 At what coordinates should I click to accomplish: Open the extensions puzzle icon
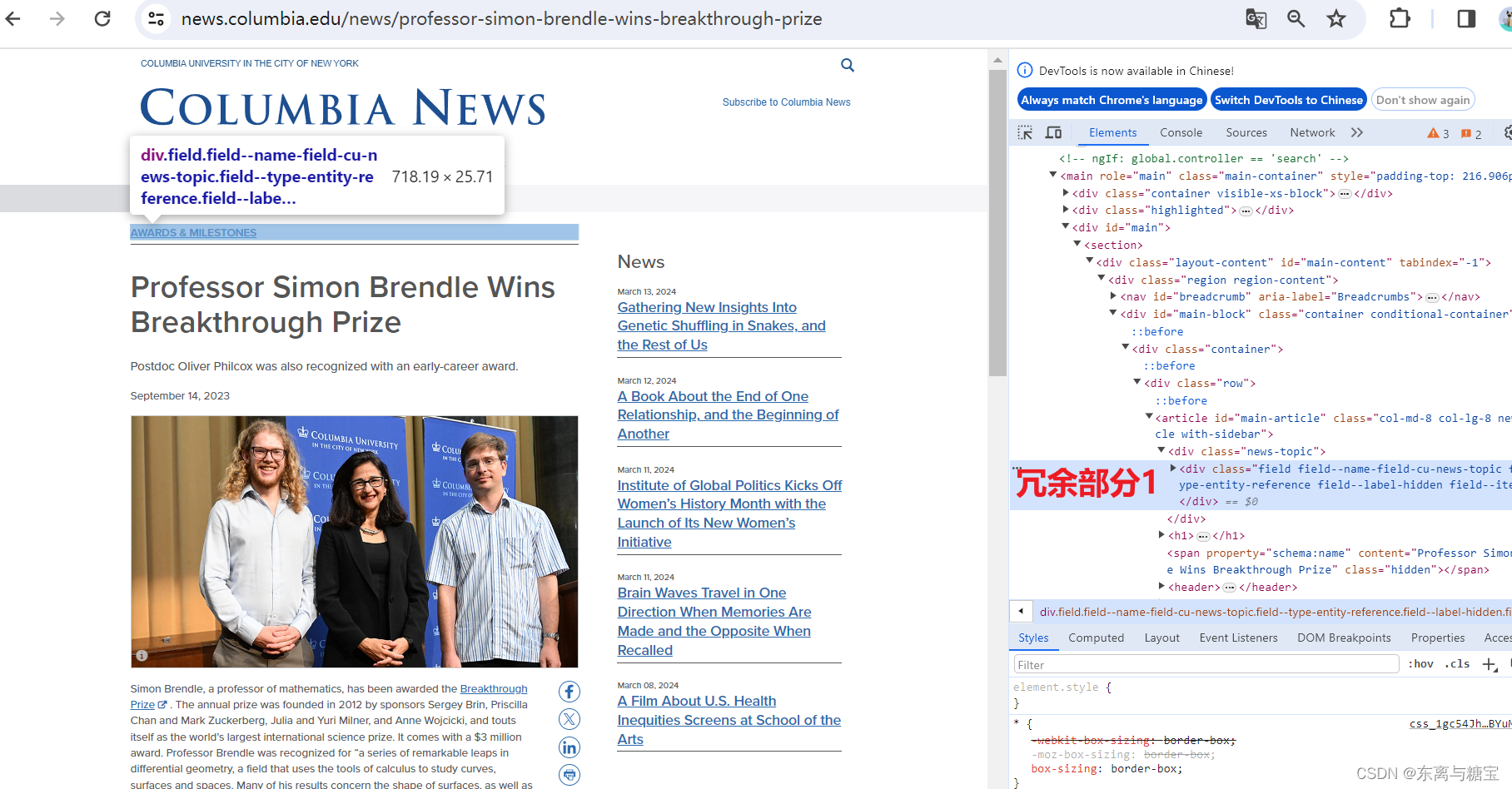pos(1400,18)
